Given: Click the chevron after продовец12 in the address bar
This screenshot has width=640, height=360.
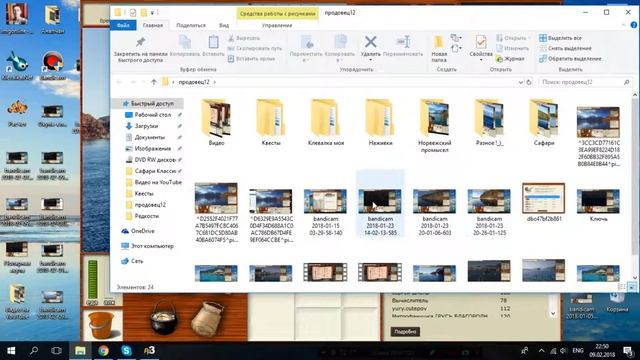Looking at the screenshot, I should (x=215, y=82).
